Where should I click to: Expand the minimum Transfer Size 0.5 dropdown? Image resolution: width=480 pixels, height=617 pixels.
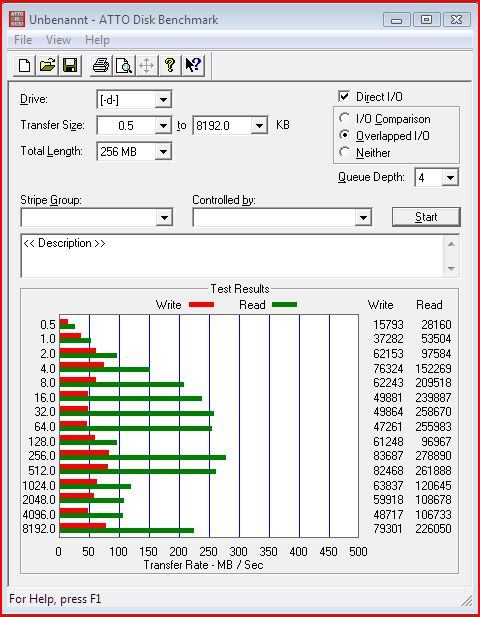tap(163, 126)
